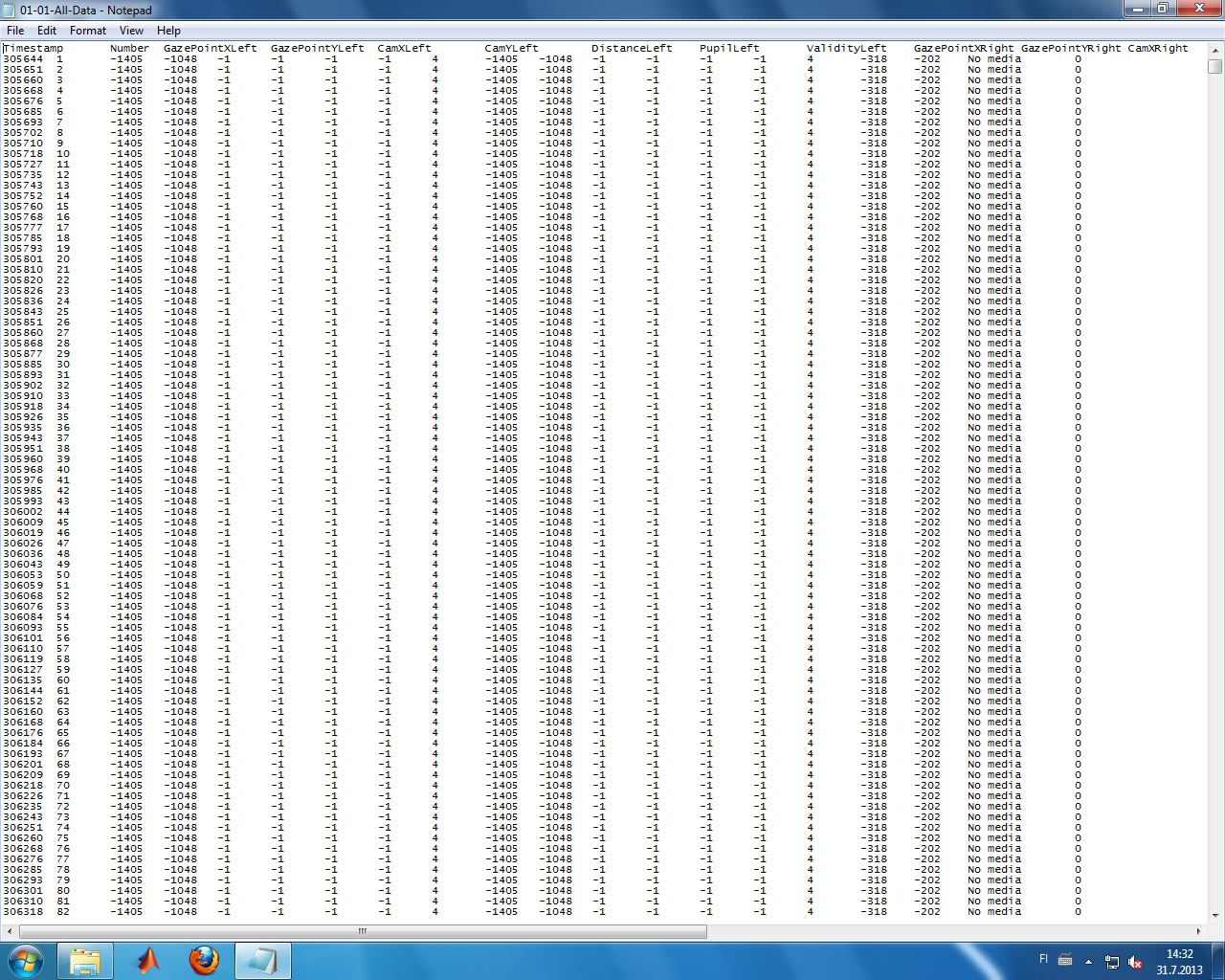Open the Help menu

click(x=168, y=31)
